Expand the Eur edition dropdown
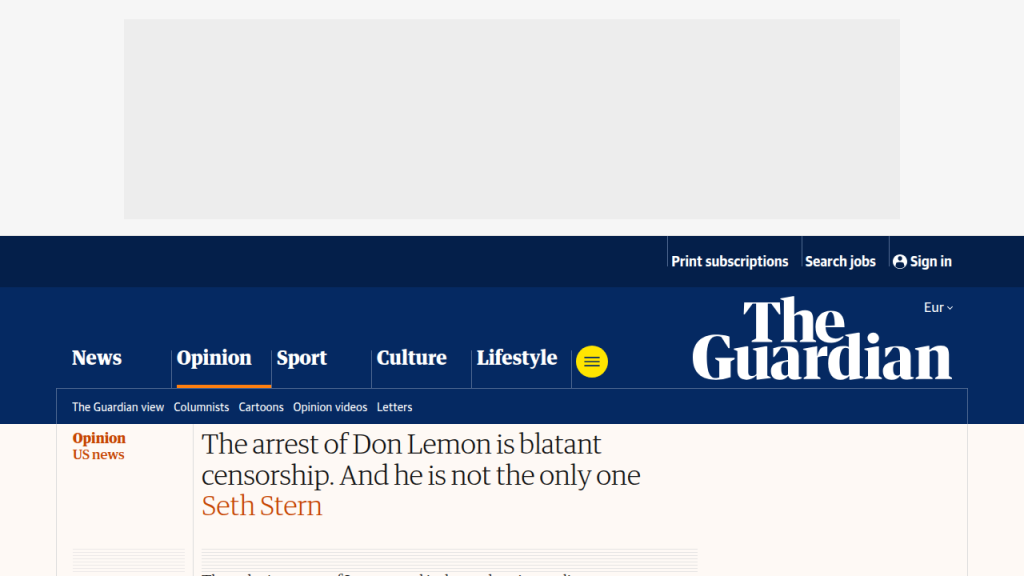The image size is (1024, 576). pos(938,308)
